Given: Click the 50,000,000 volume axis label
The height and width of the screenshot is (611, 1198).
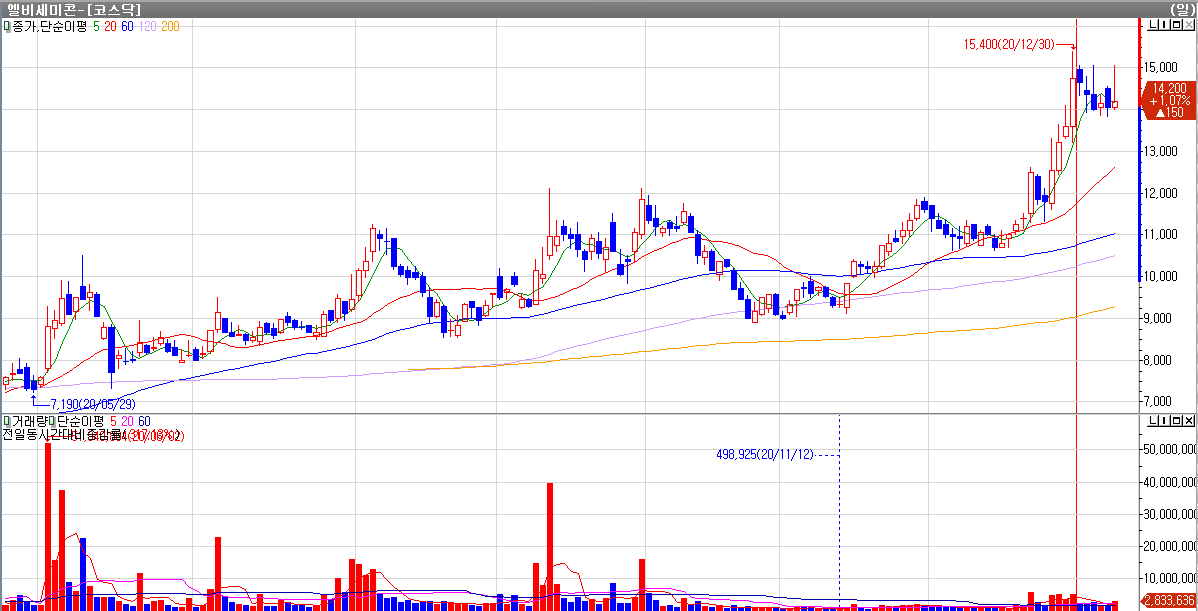Looking at the screenshot, I should pos(1169,449).
